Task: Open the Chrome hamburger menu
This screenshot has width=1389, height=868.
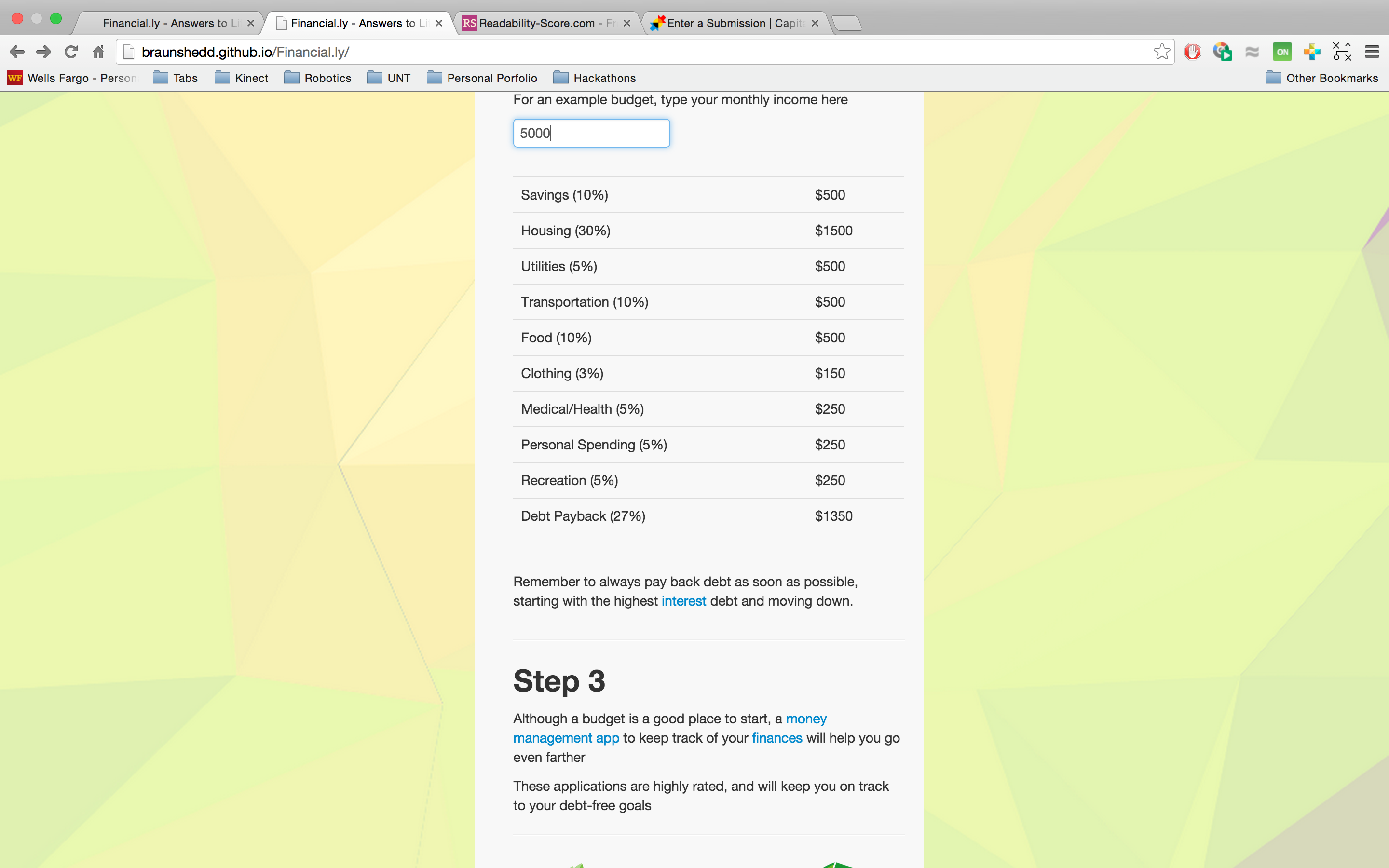Action: 1372,52
